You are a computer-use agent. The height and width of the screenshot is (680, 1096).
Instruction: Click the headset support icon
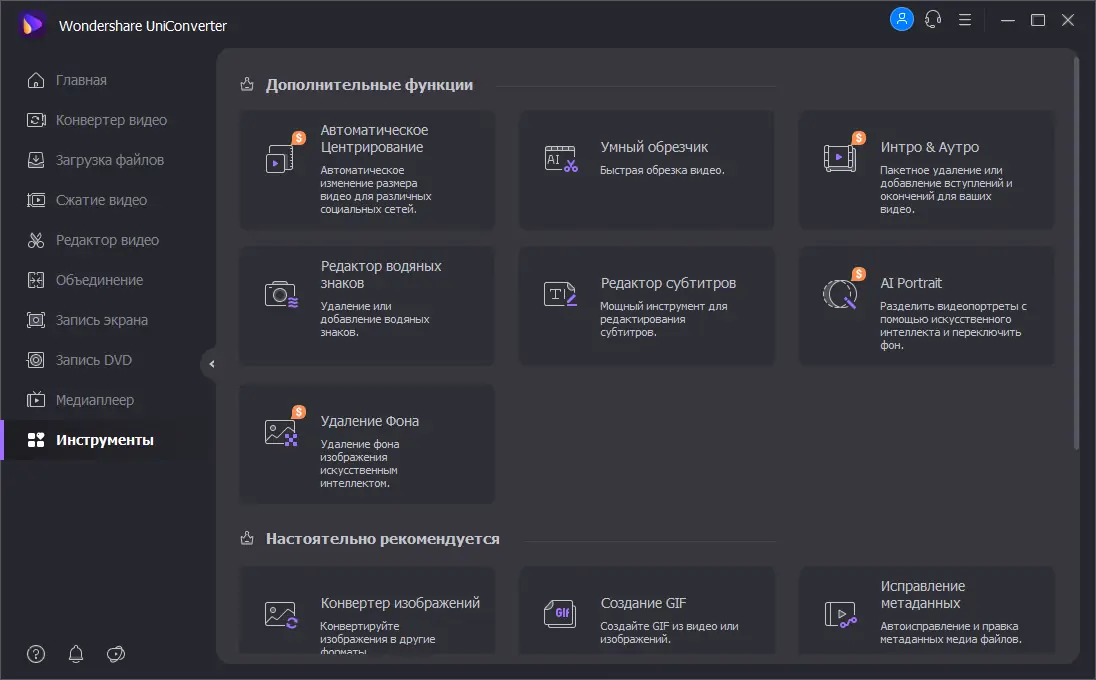(x=933, y=19)
